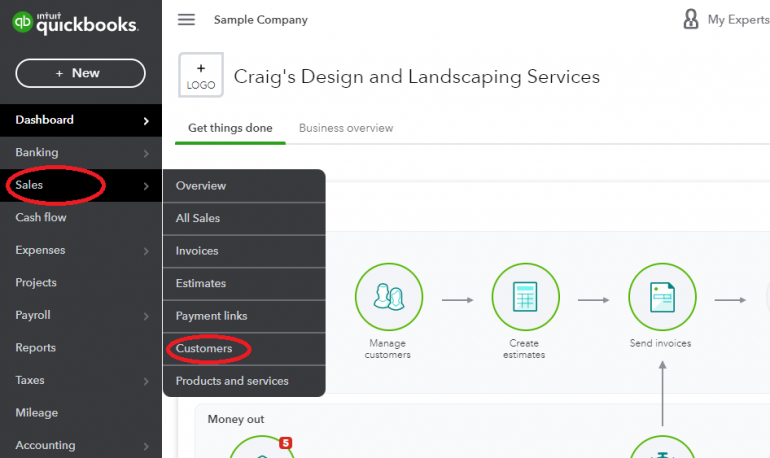Open the My Experts person icon
Viewport: 770px width, 458px height.
(691, 20)
